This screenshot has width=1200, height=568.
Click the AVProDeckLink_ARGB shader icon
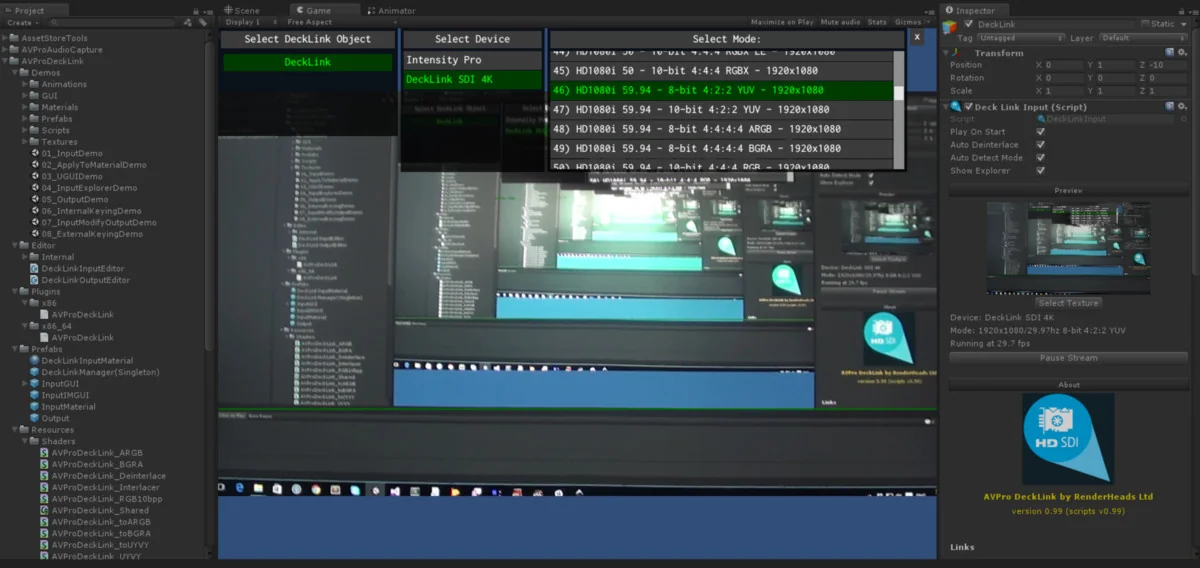pos(45,452)
